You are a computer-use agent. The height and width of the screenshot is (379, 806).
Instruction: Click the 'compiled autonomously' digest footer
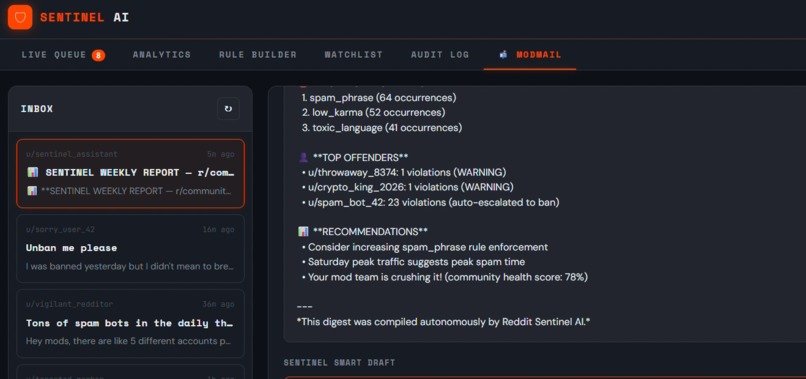pyautogui.click(x=444, y=322)
